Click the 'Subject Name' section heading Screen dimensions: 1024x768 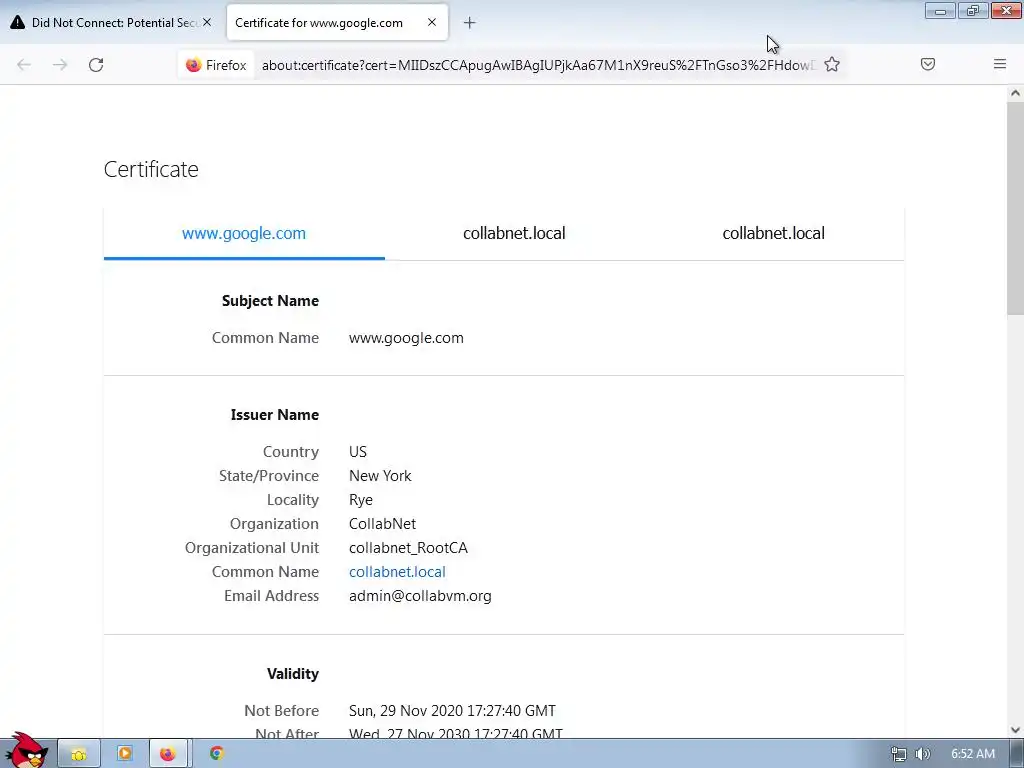[x=270, y=301]
